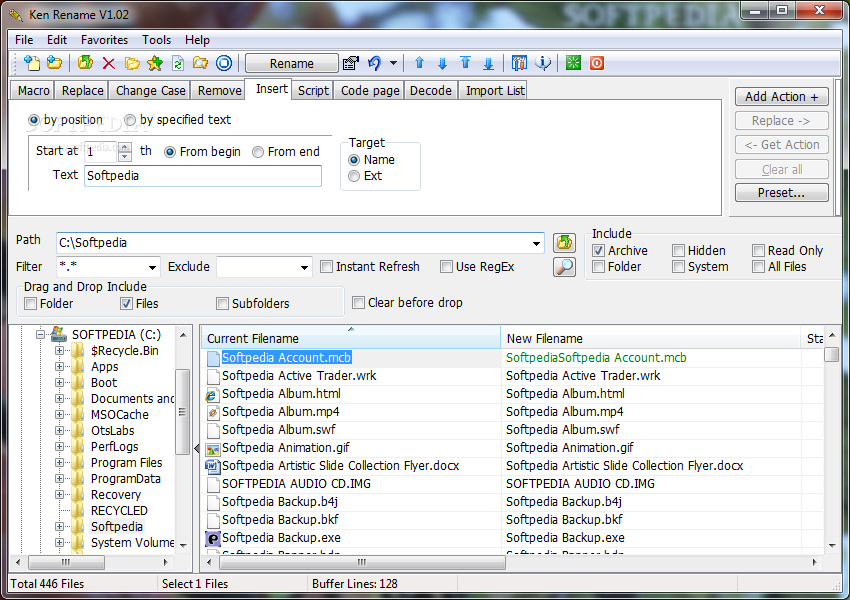Enable the Instant Refresh checkbox

click(326, 267)
